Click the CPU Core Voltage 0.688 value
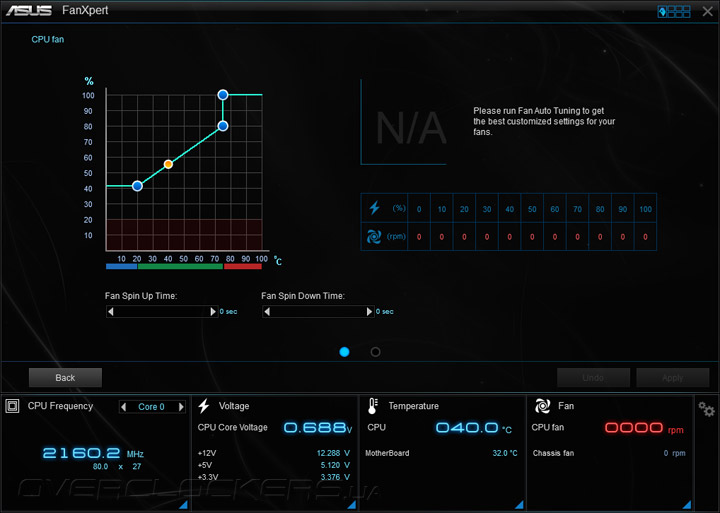720x513 pixels. 318,428
